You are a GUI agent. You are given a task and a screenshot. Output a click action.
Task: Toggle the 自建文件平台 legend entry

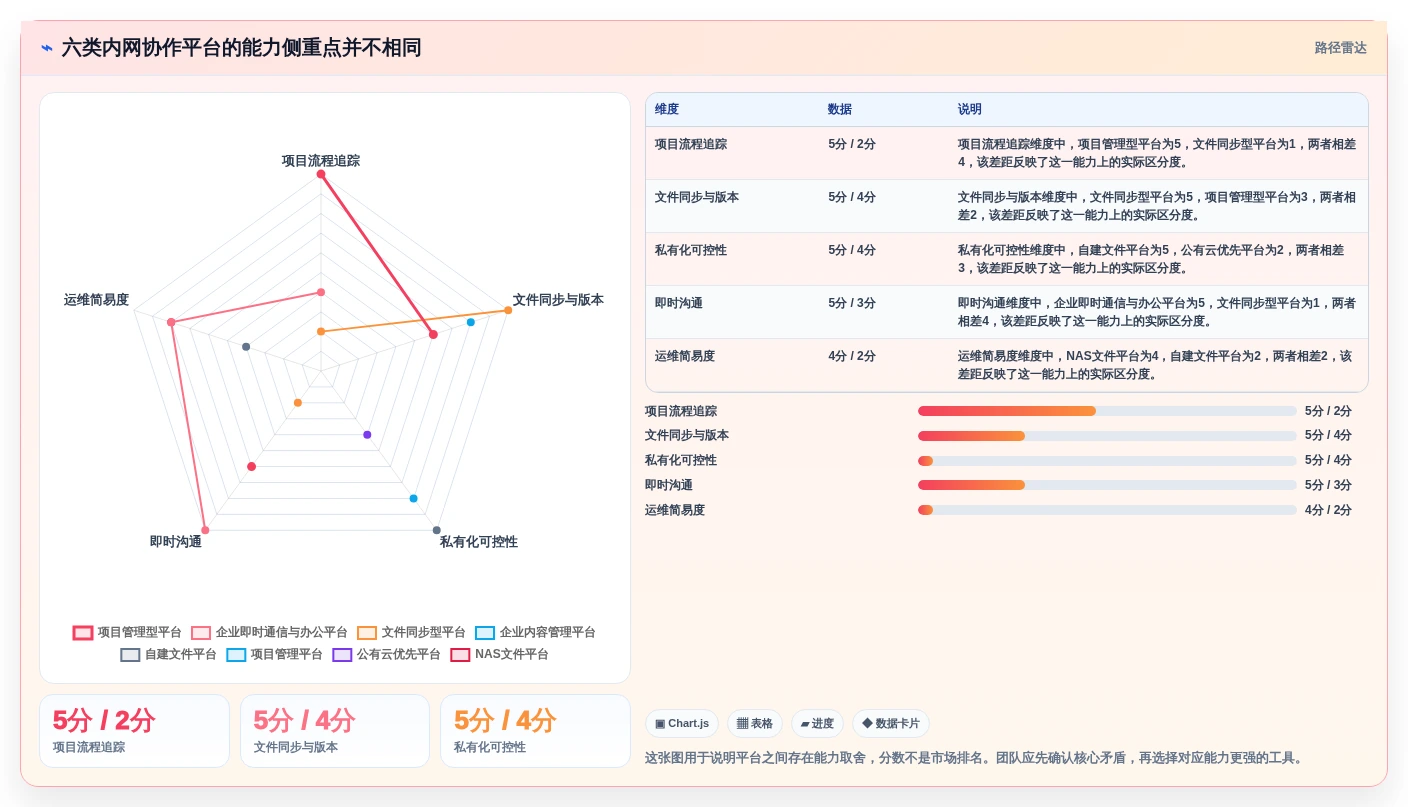[168, 655]
